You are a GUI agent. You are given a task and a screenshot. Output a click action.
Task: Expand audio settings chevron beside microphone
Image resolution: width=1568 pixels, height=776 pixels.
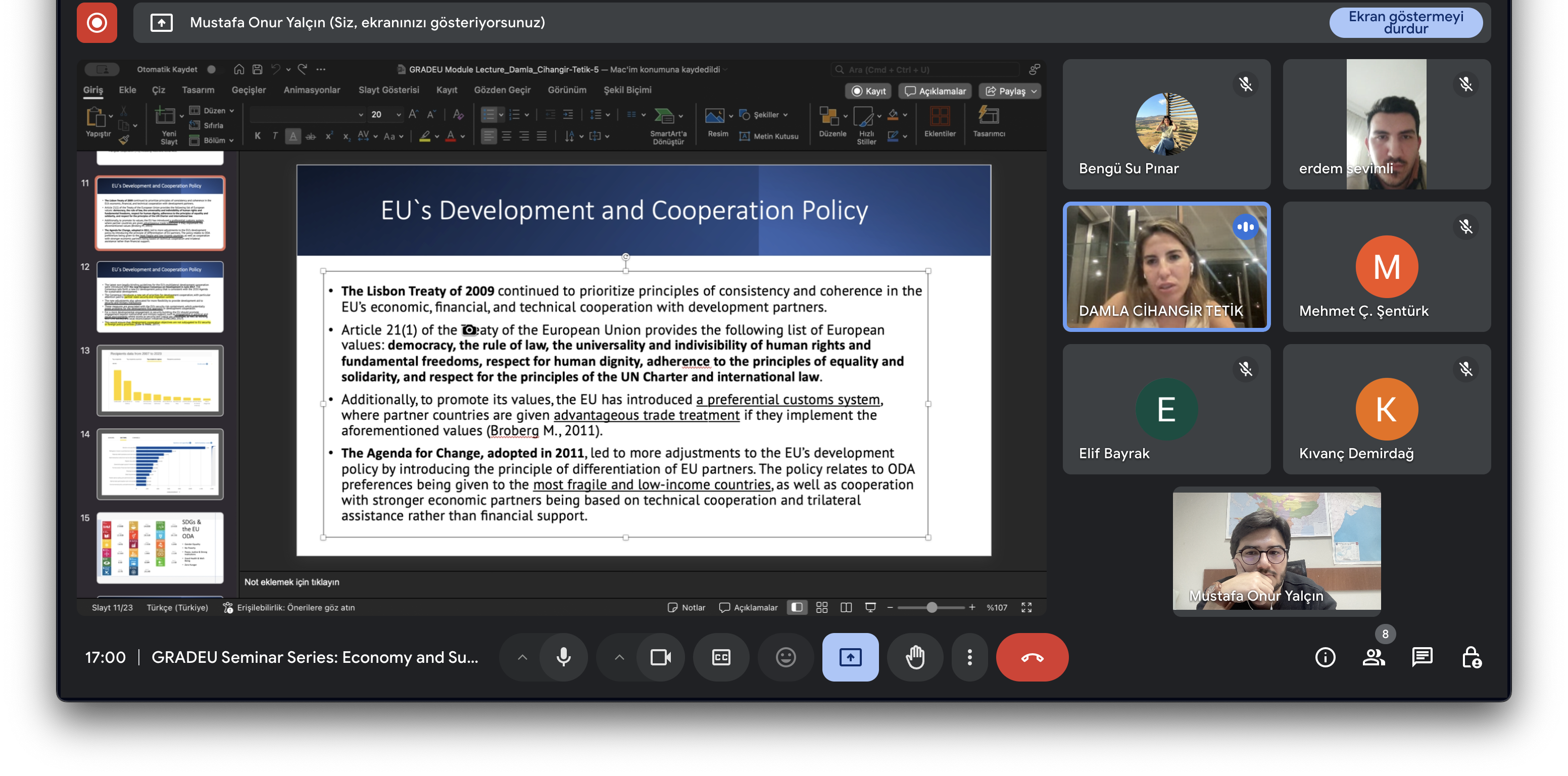522,657
